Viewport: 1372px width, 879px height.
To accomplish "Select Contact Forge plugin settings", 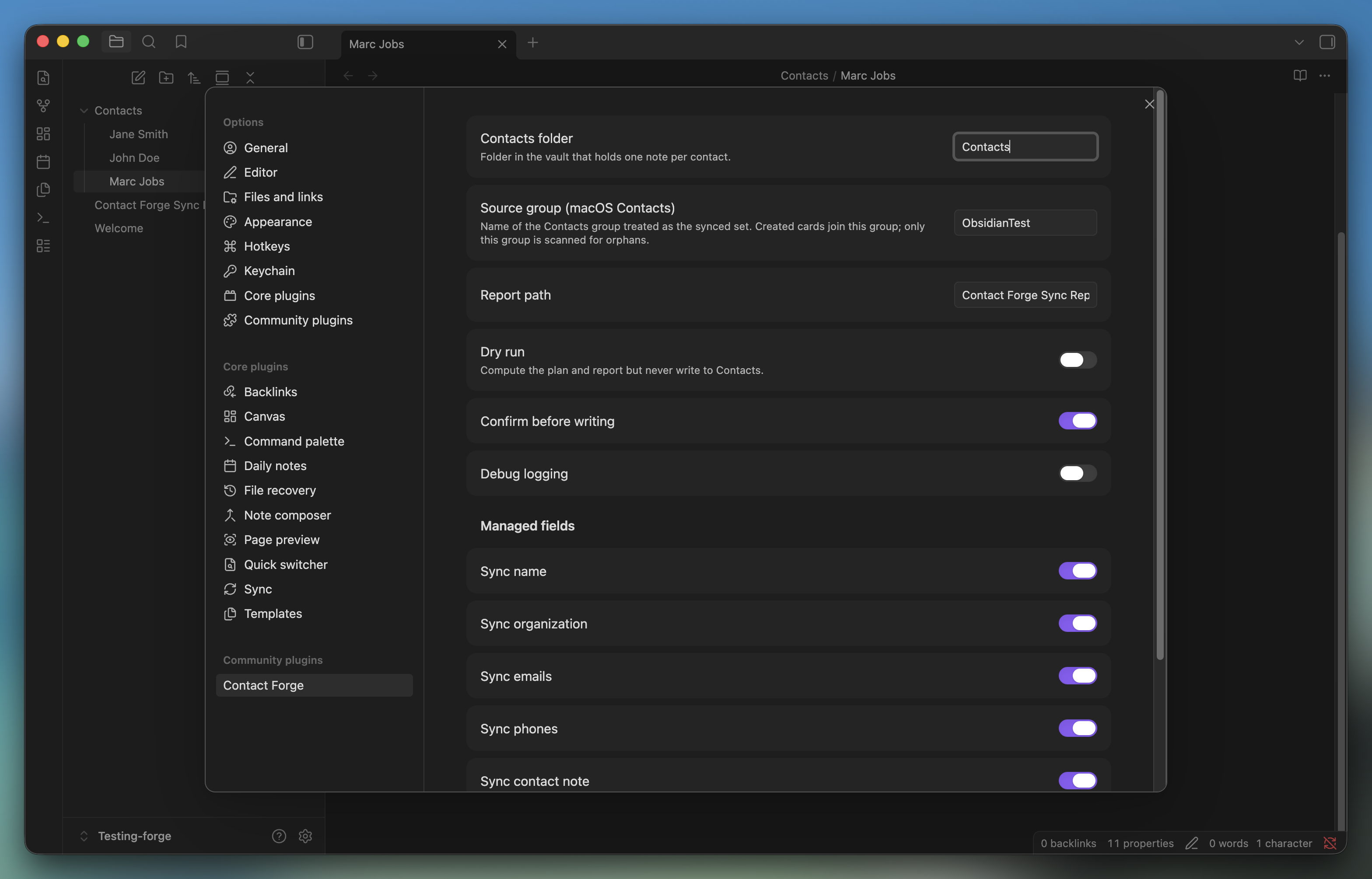I will [314, 686].
